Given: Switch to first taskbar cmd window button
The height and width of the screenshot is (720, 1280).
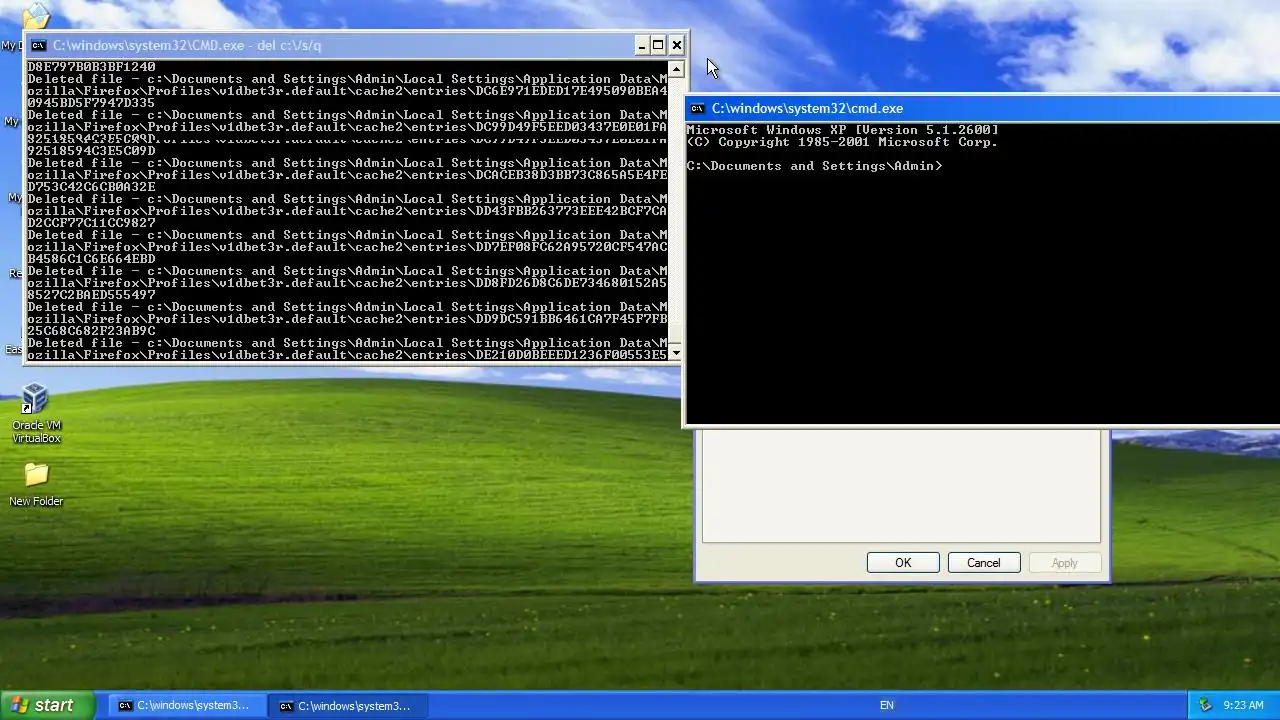Looking at the screenshot, I should point(186,705).
